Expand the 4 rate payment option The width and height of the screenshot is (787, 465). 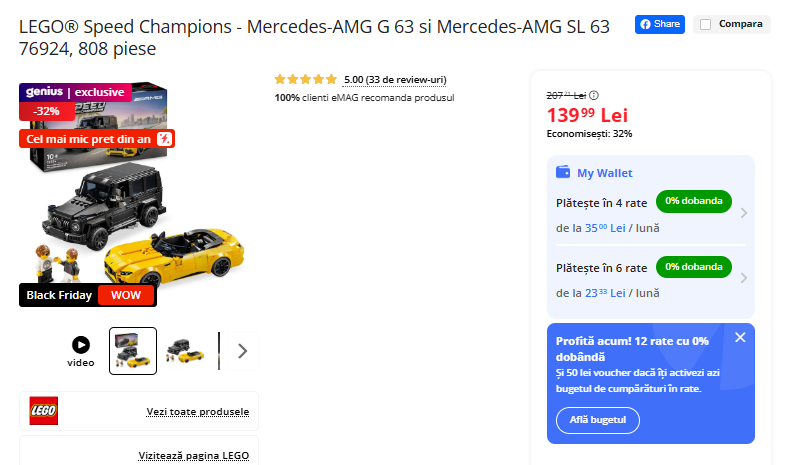743,213
